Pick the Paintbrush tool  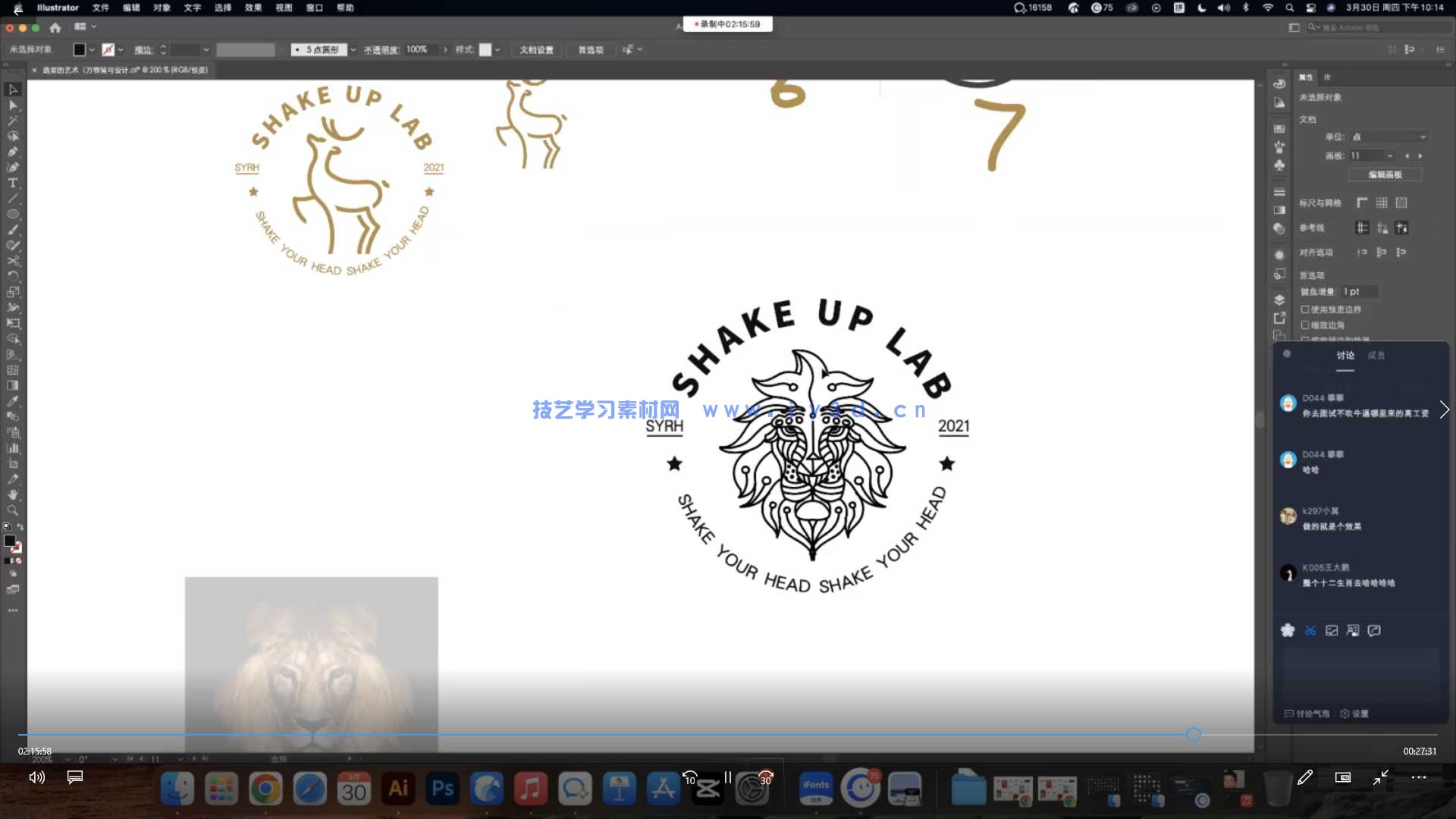(13, 231)
